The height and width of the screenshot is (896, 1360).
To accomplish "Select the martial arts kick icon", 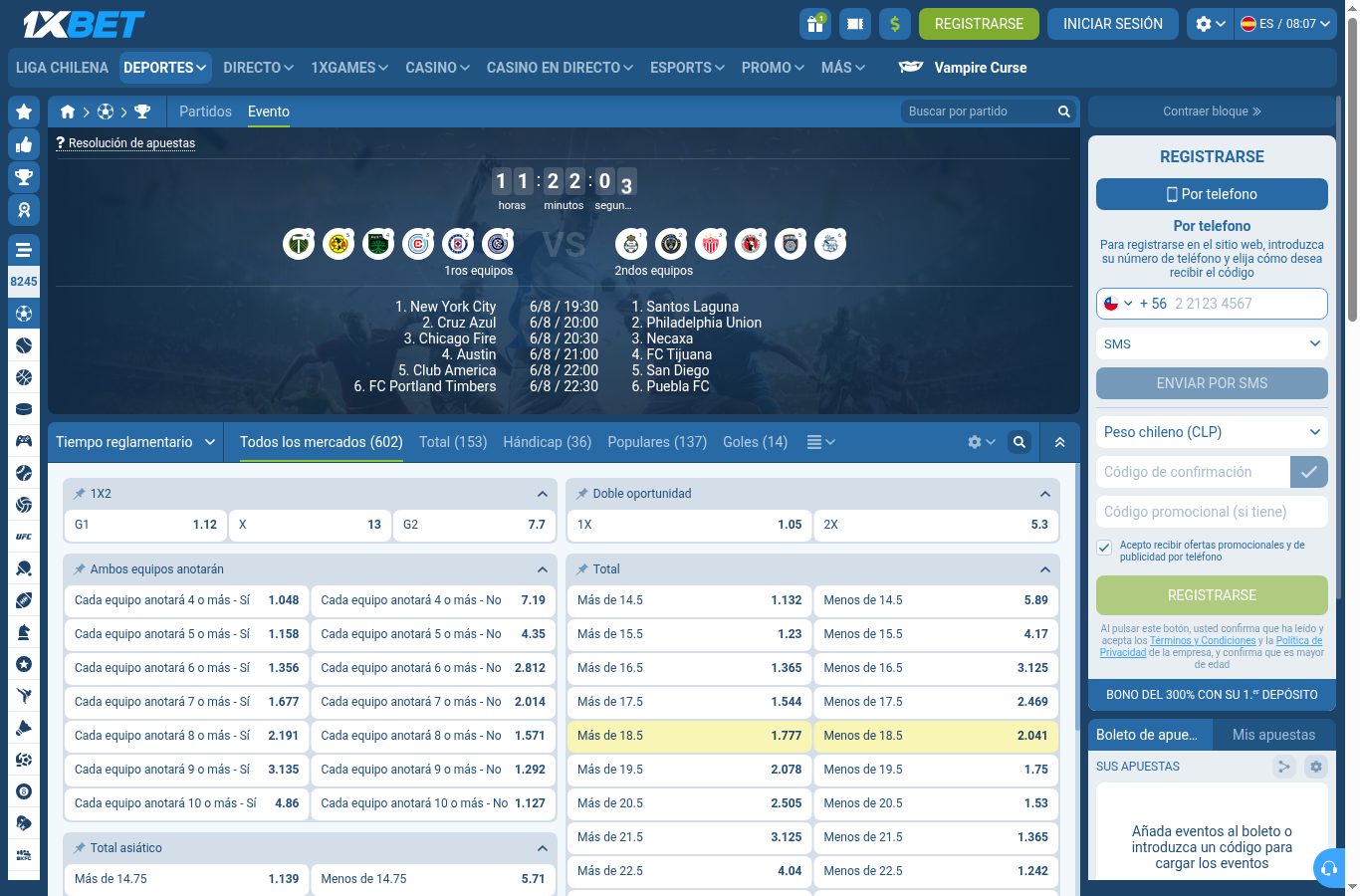I will 24,696.
